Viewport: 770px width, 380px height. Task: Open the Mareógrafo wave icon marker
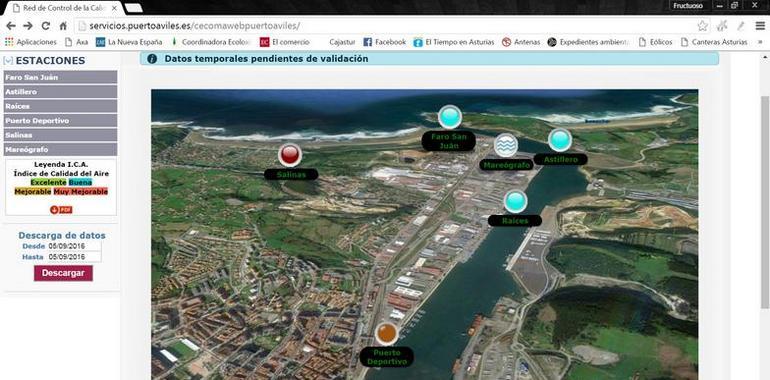pyautogui.click(x=506, y=145)
